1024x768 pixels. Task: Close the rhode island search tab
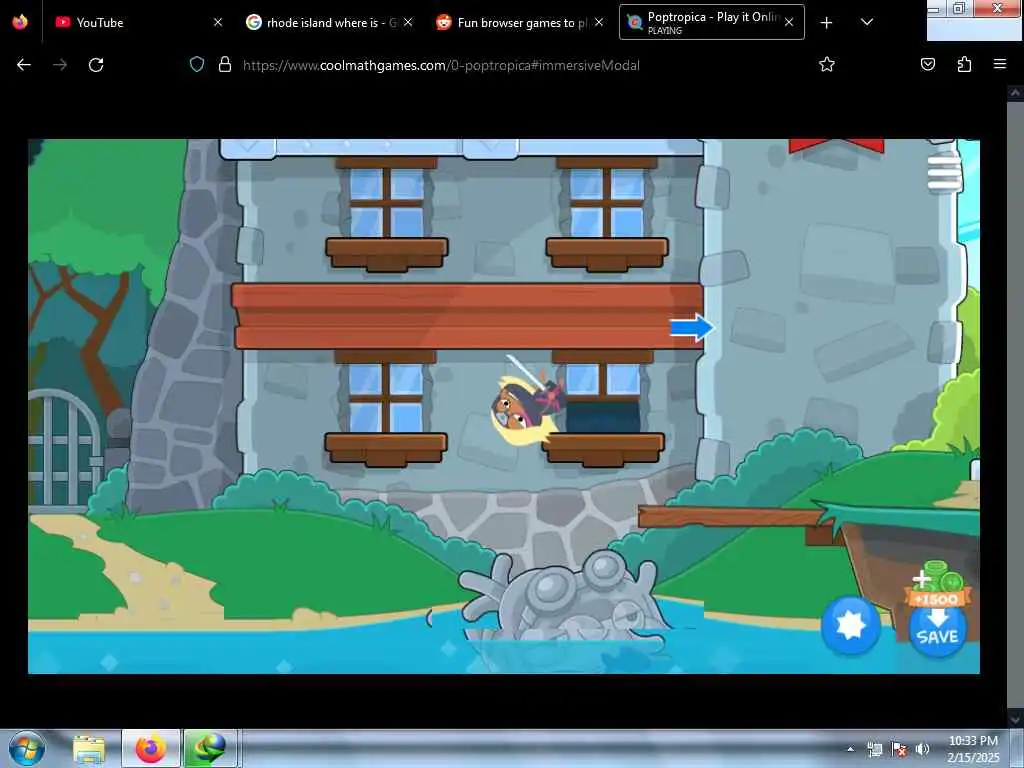point(408,22)
